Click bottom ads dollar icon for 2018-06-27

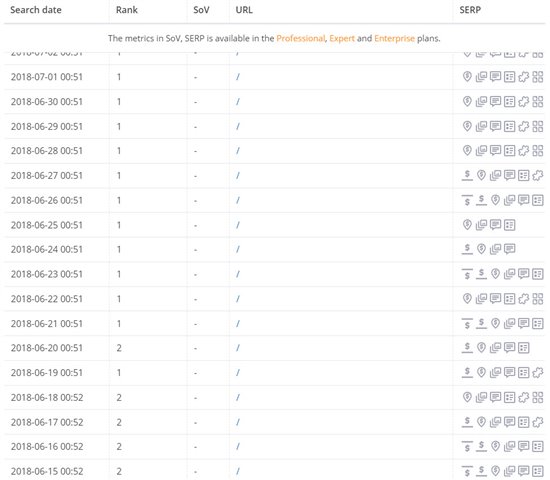(467, 175)
